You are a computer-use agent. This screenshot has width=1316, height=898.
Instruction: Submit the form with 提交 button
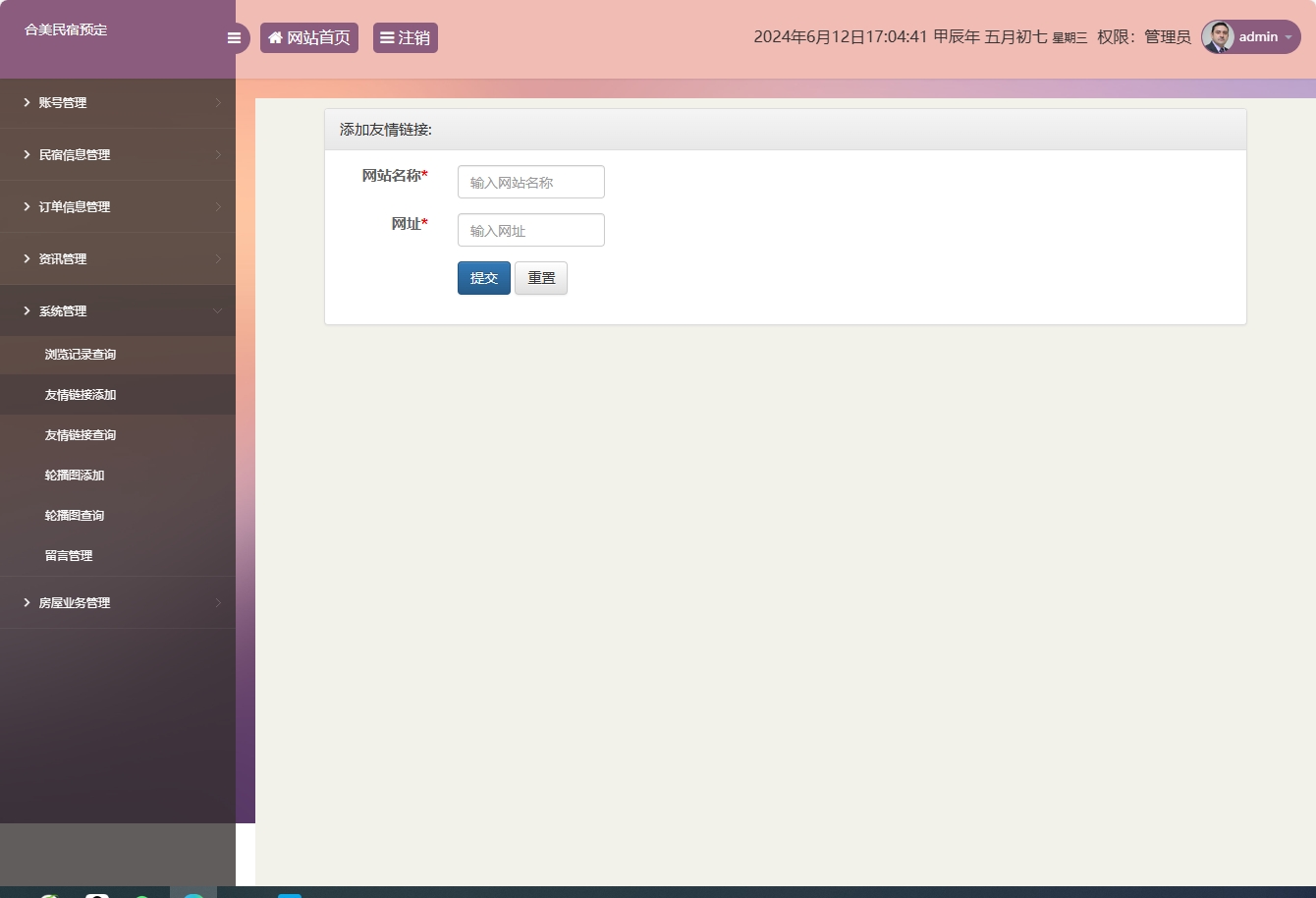pyautogui.click(x=484, y=278)
